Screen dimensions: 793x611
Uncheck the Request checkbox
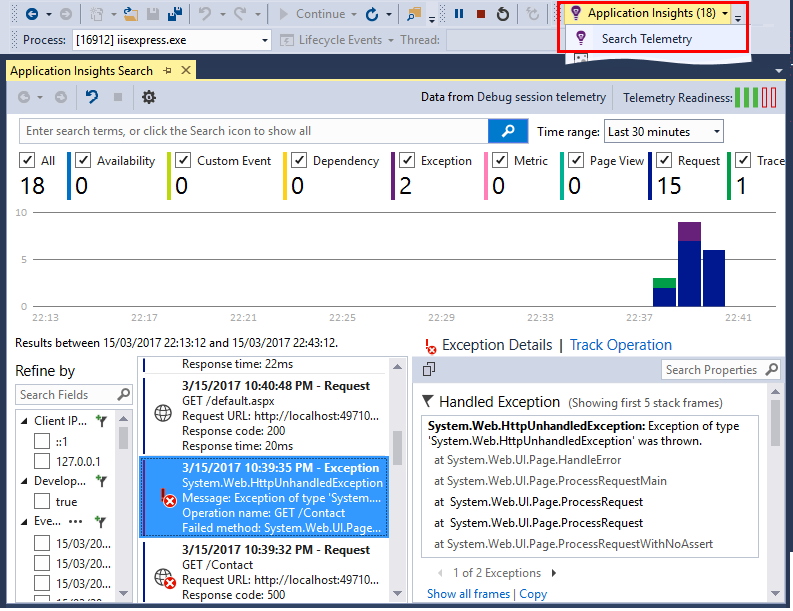pyautogui.click(x=664, y=160)
